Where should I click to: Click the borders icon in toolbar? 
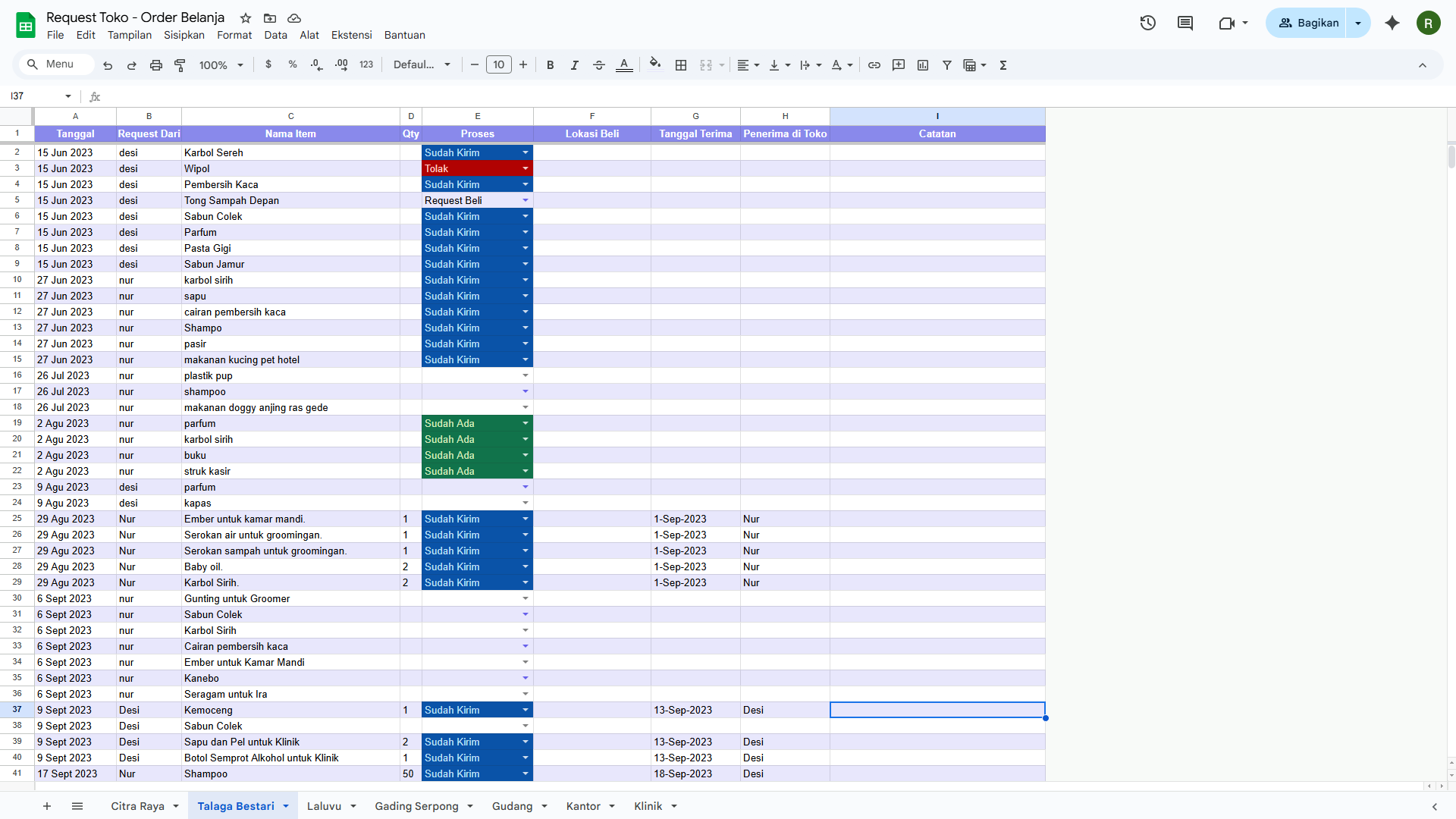click(x=681, y=65)
